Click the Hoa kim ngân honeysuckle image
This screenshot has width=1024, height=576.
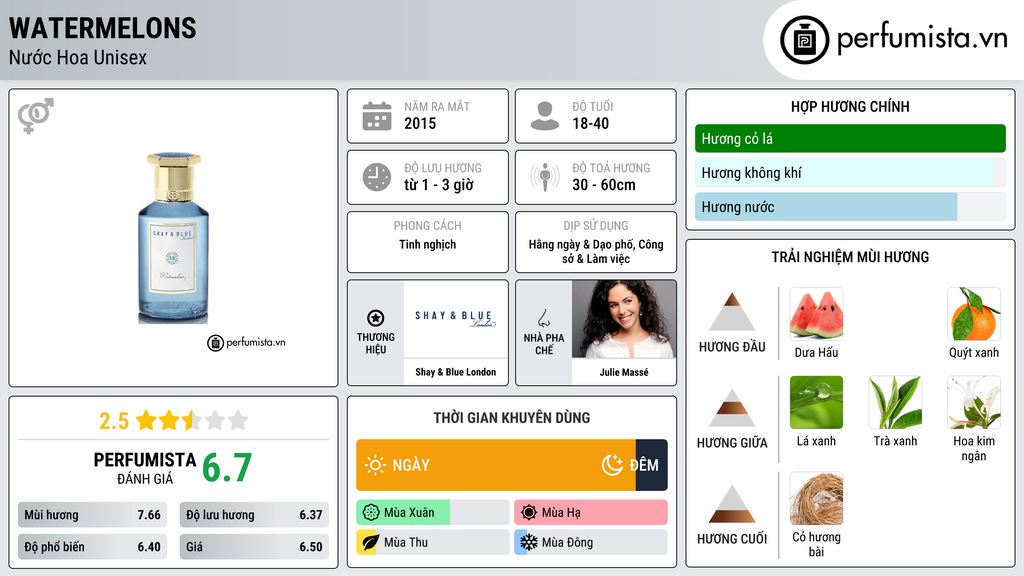(x=974, y=402)
